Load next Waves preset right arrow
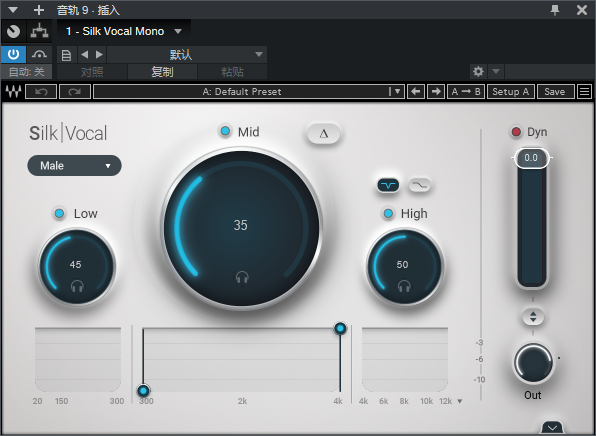The height and width of the screenshot is (436, 596). pos(436,92)
